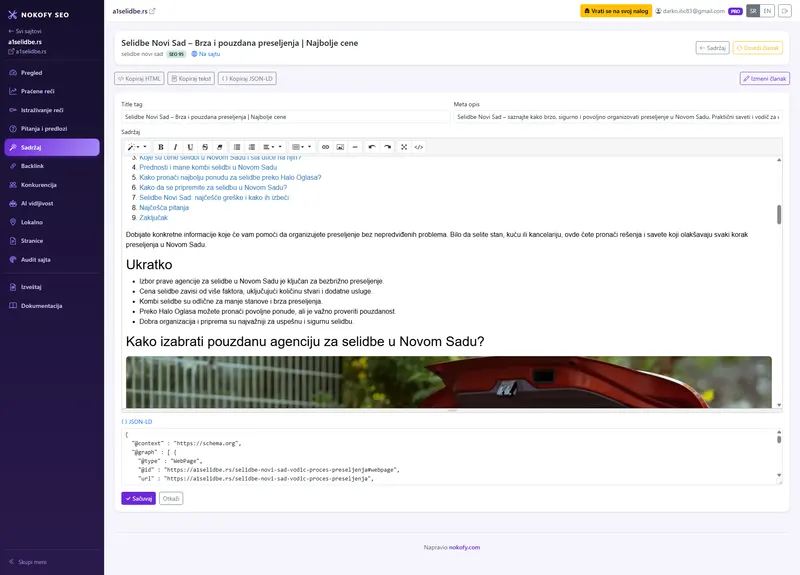Open Praćene reči in the sidebar
This screenshot has width=800, height=575.
pyautogui.click(x=52, y=91)
